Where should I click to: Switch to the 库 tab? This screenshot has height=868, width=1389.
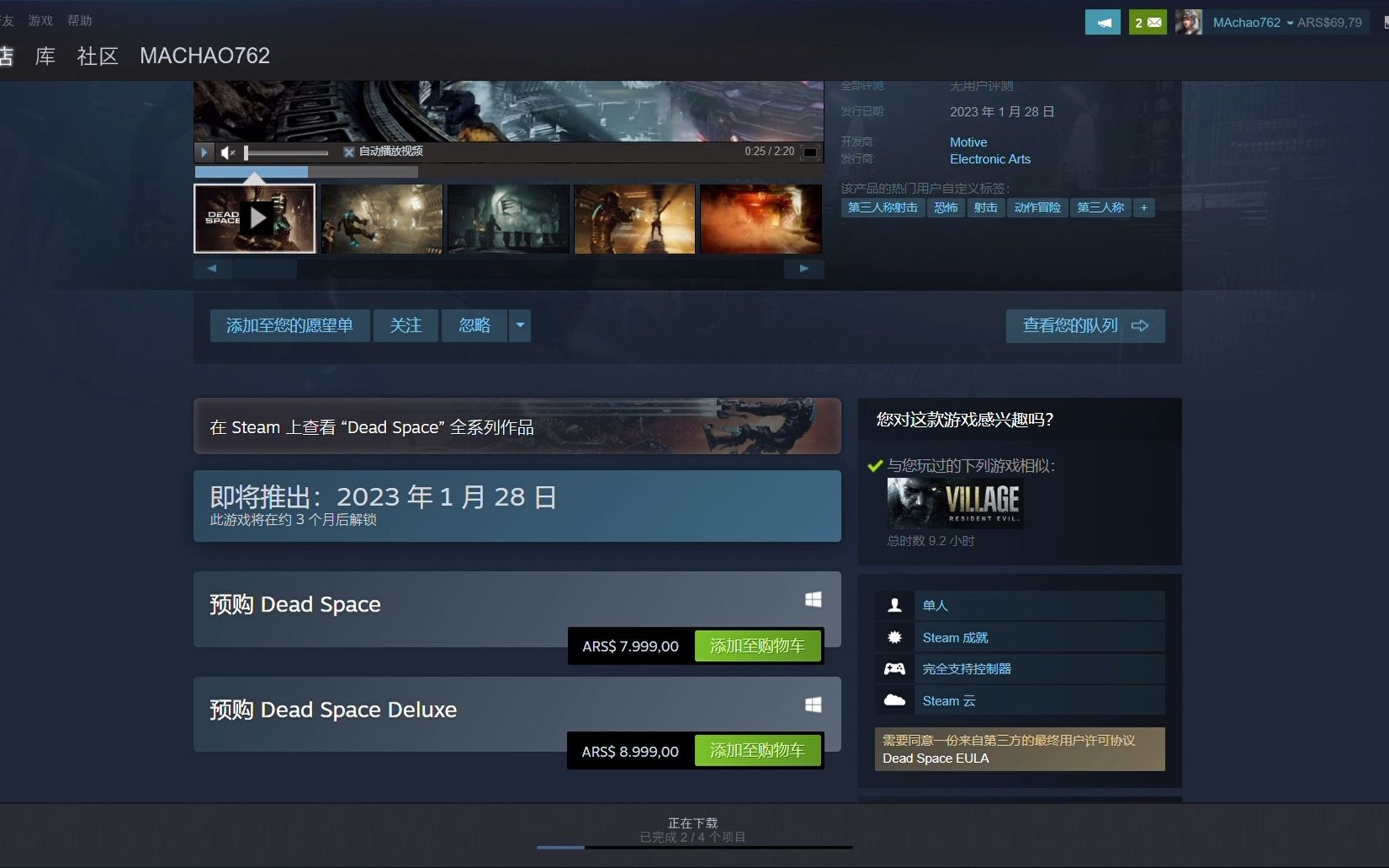click(45, 56)
